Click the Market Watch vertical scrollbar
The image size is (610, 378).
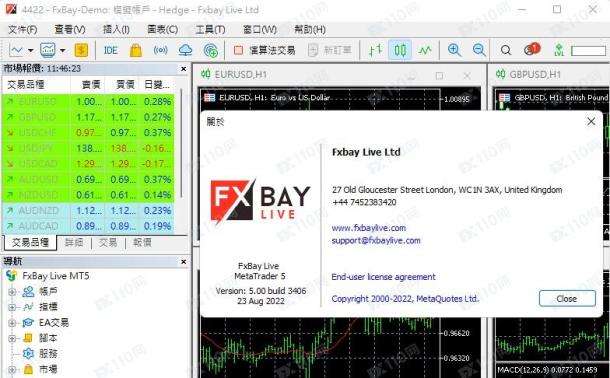(181, 144)
